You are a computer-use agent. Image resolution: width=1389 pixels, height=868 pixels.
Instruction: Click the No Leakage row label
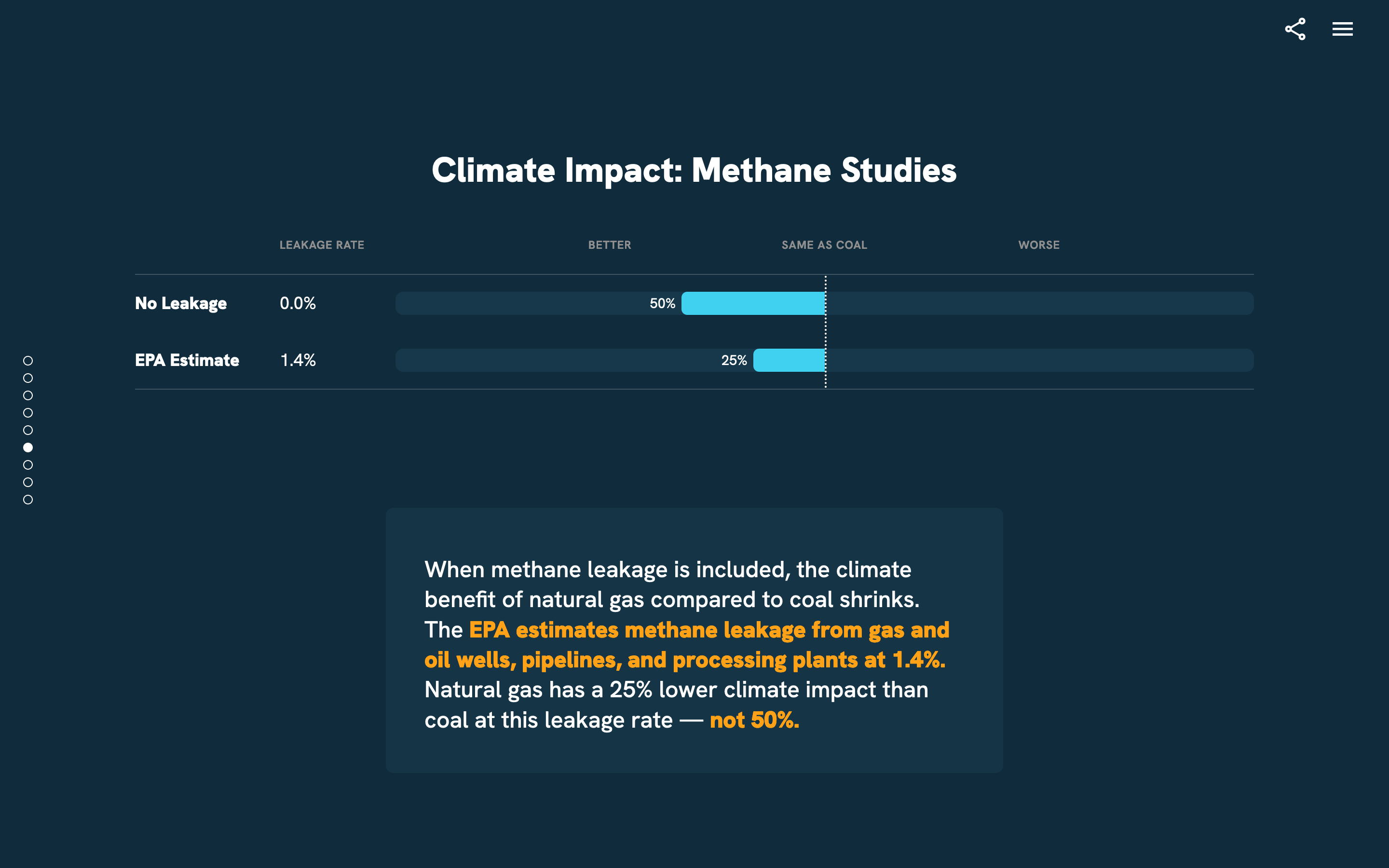pos(180,303)
